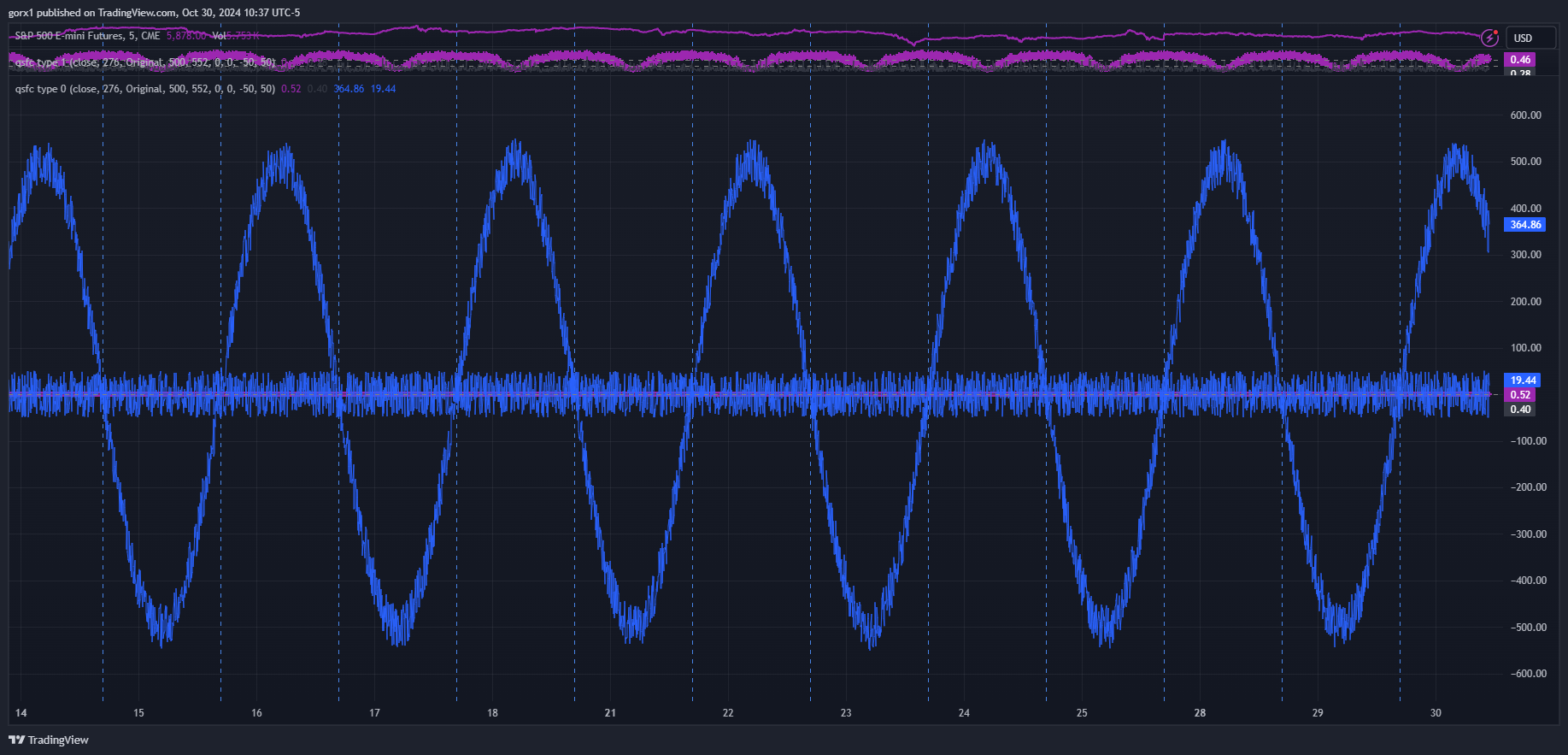The image size is (1568, 755).
Task: Click the 19.44 value in qsfc type 0 legend
Action: tap(383, 89)
